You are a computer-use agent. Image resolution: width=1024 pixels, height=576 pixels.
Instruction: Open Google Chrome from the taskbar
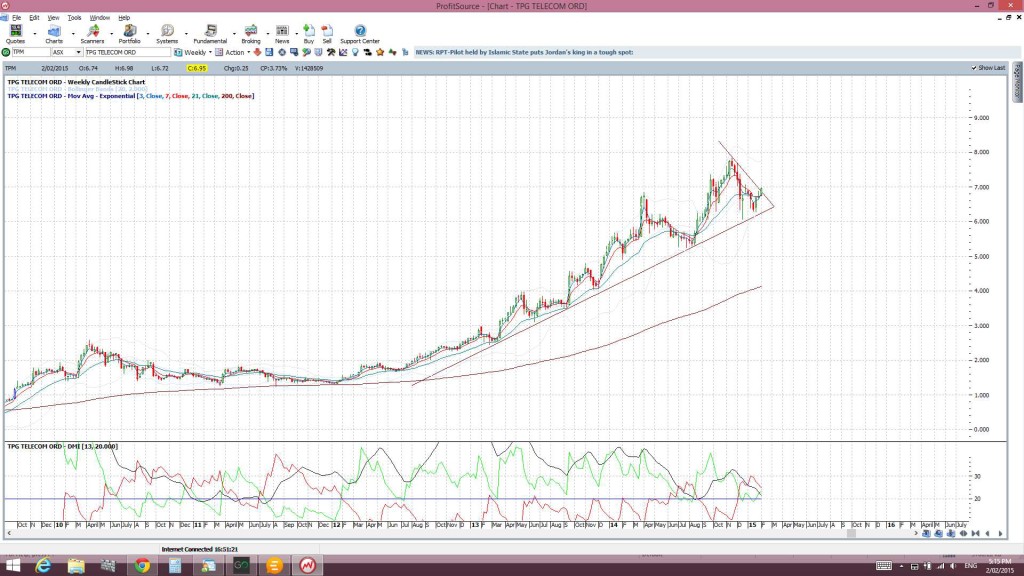(142, 566)
